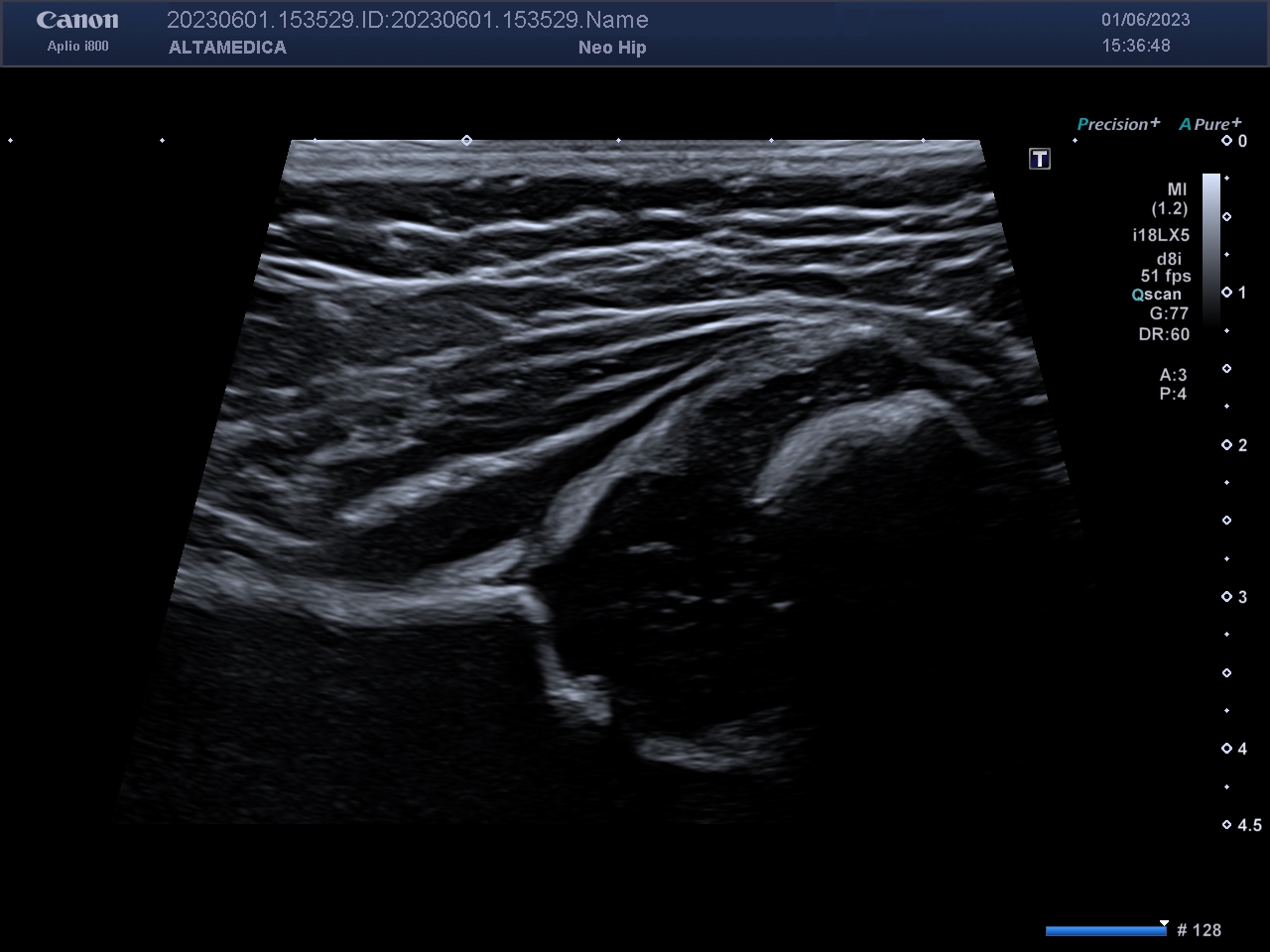Click the G:77 gain value
The width and height of the screenshot is (1270, 952).
coord(1169,314)
